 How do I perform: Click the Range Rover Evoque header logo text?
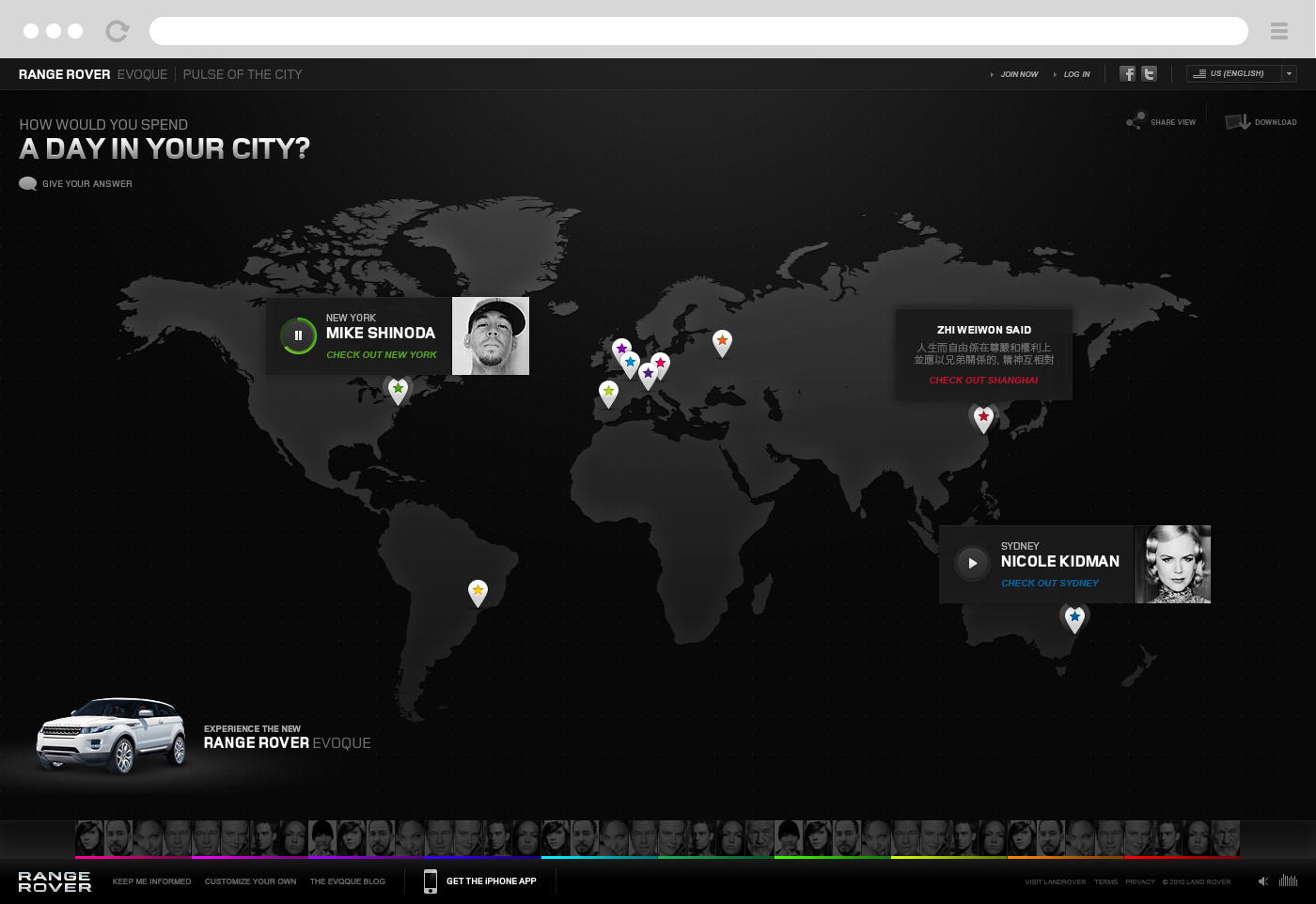pos(93,74)
